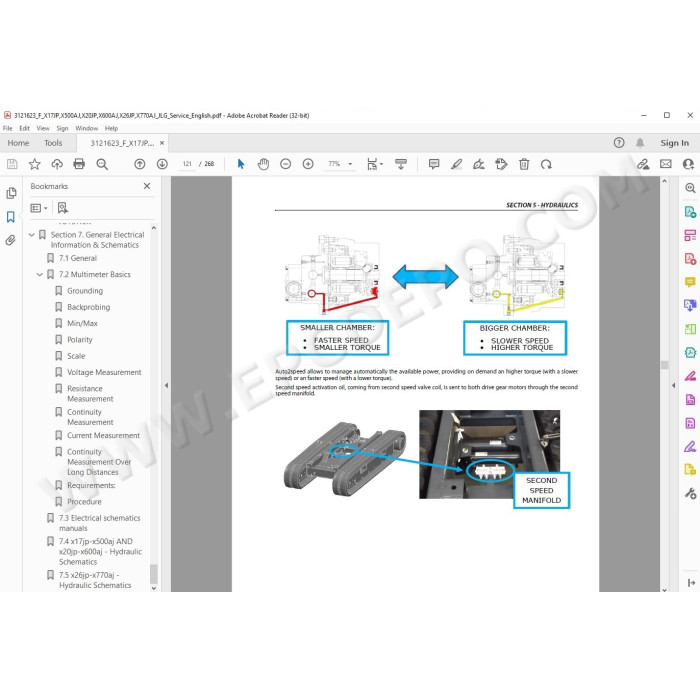Click the Save file icon
The height and width of the screenshot is (700, 700).
coord(12,164)
